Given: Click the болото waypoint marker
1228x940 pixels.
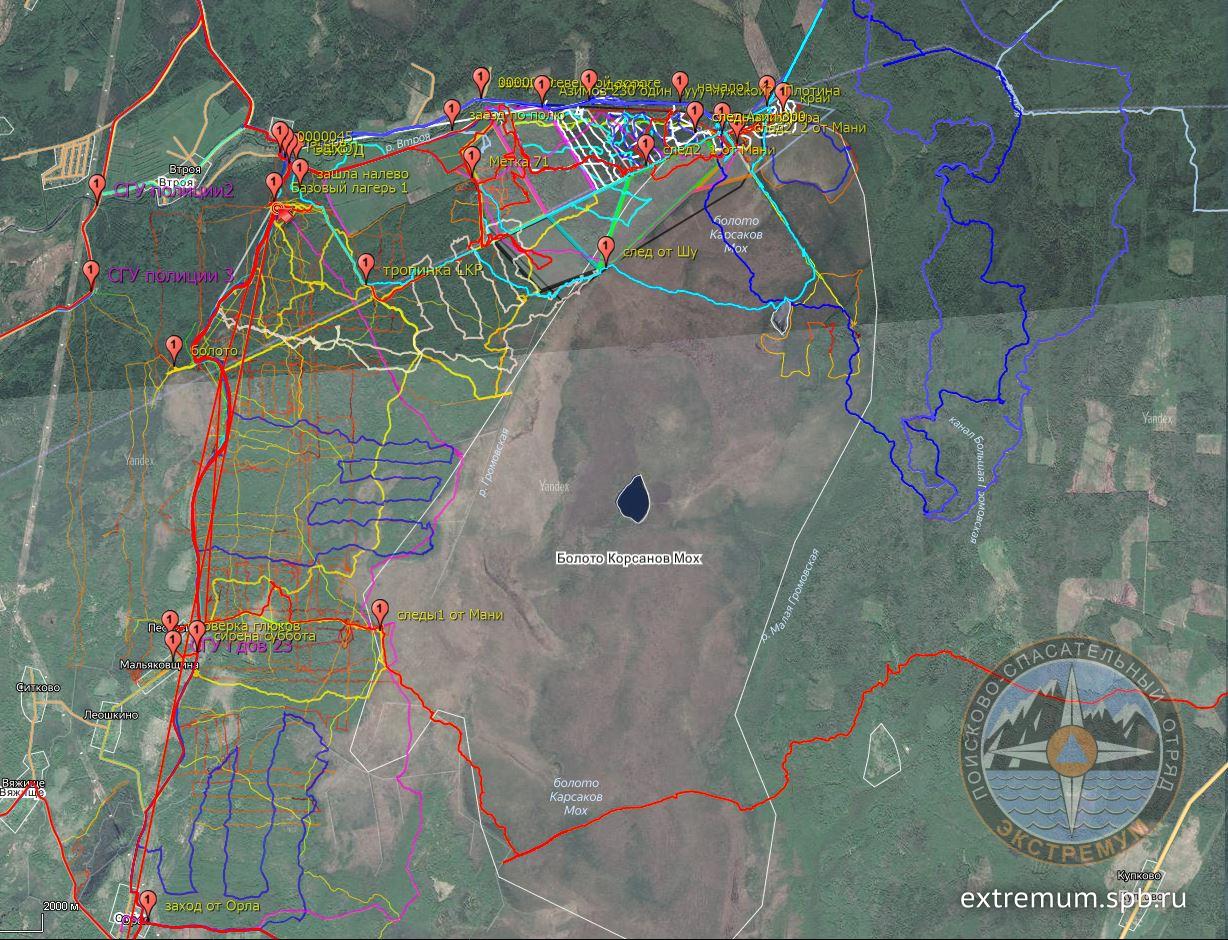Looking at the screenshot, I should click(175, 348).
